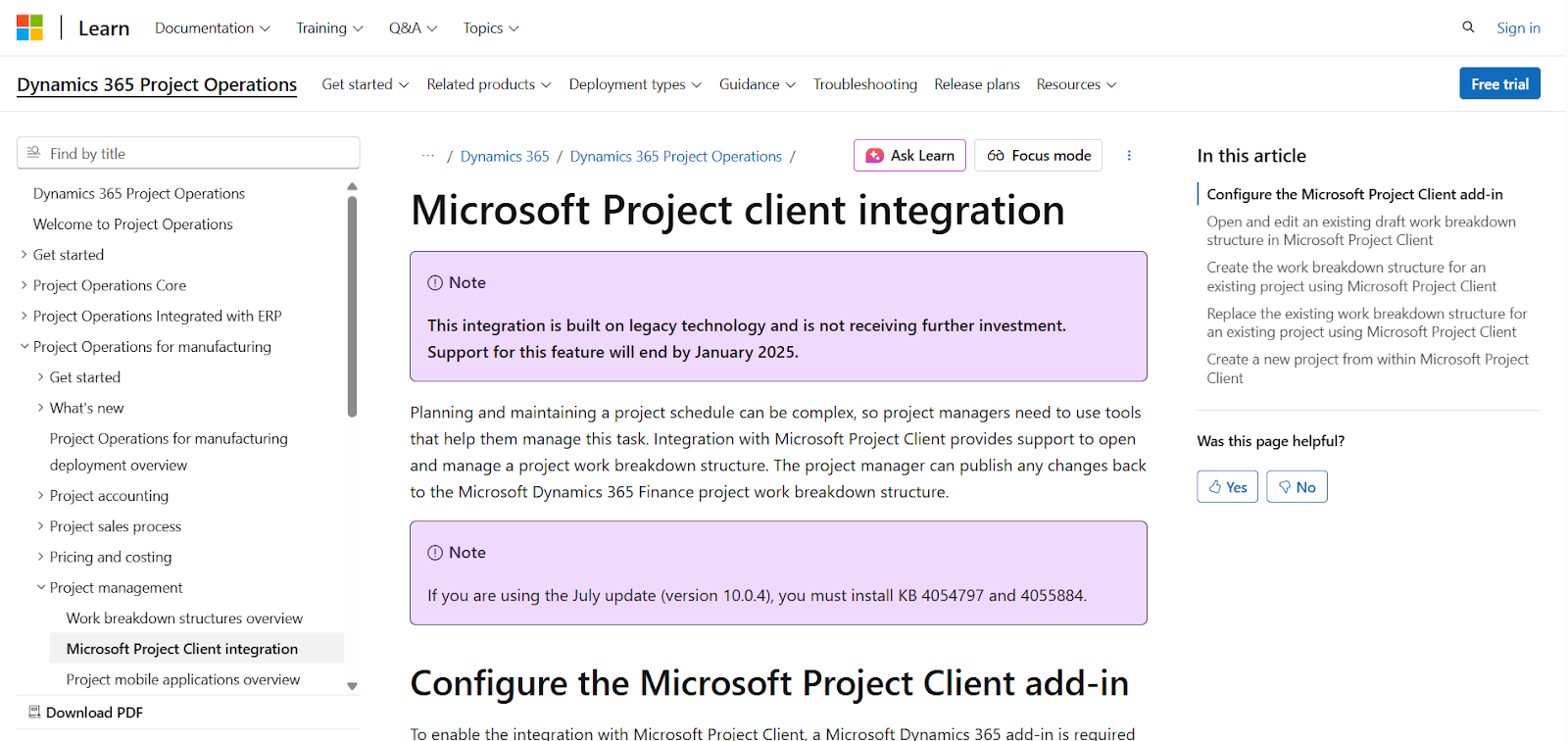Open the Training dropdown menu
Screen dimensions: 1568x741
pos(330,28)
